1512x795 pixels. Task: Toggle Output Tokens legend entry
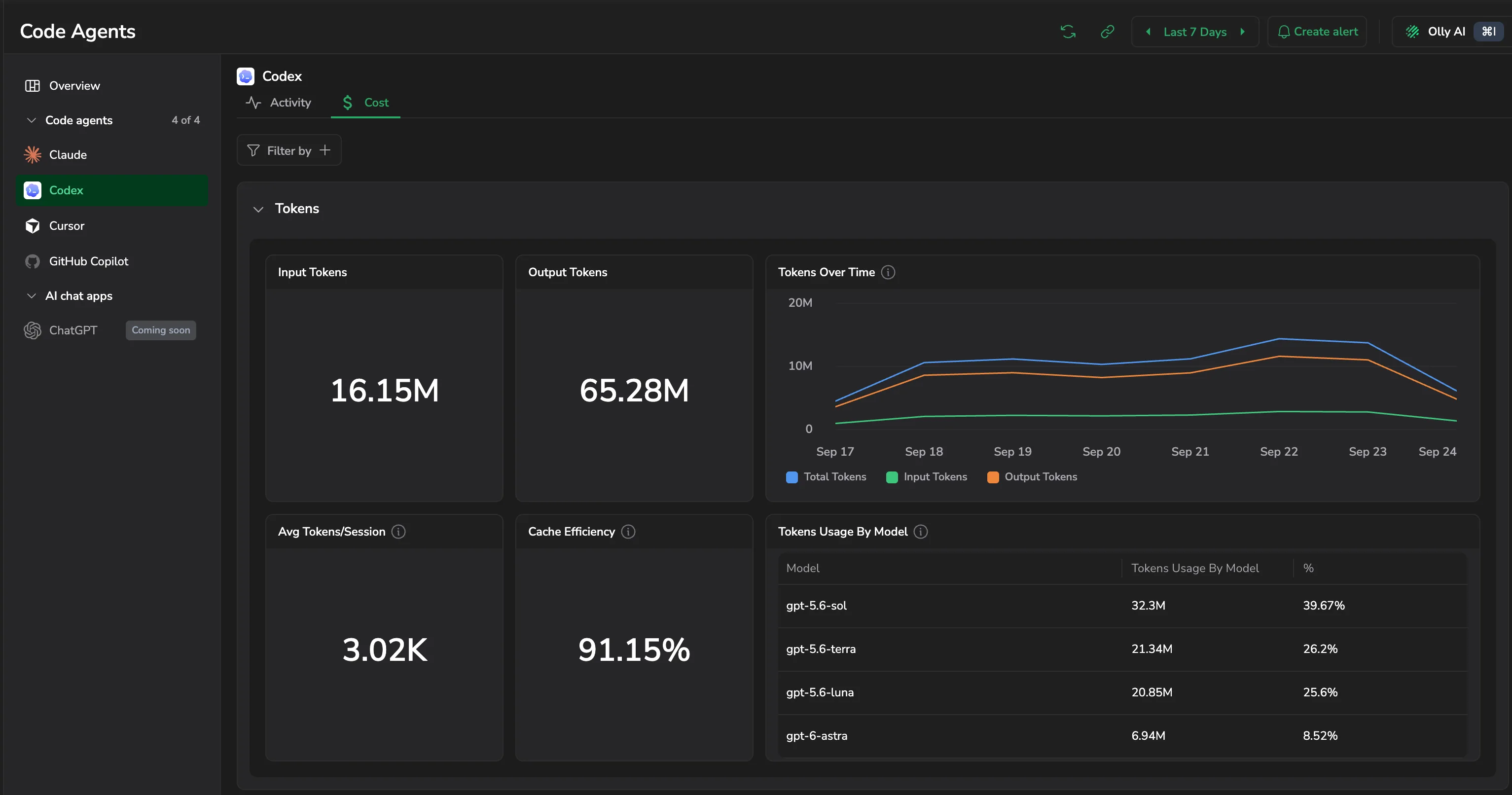coord(1033,477)
